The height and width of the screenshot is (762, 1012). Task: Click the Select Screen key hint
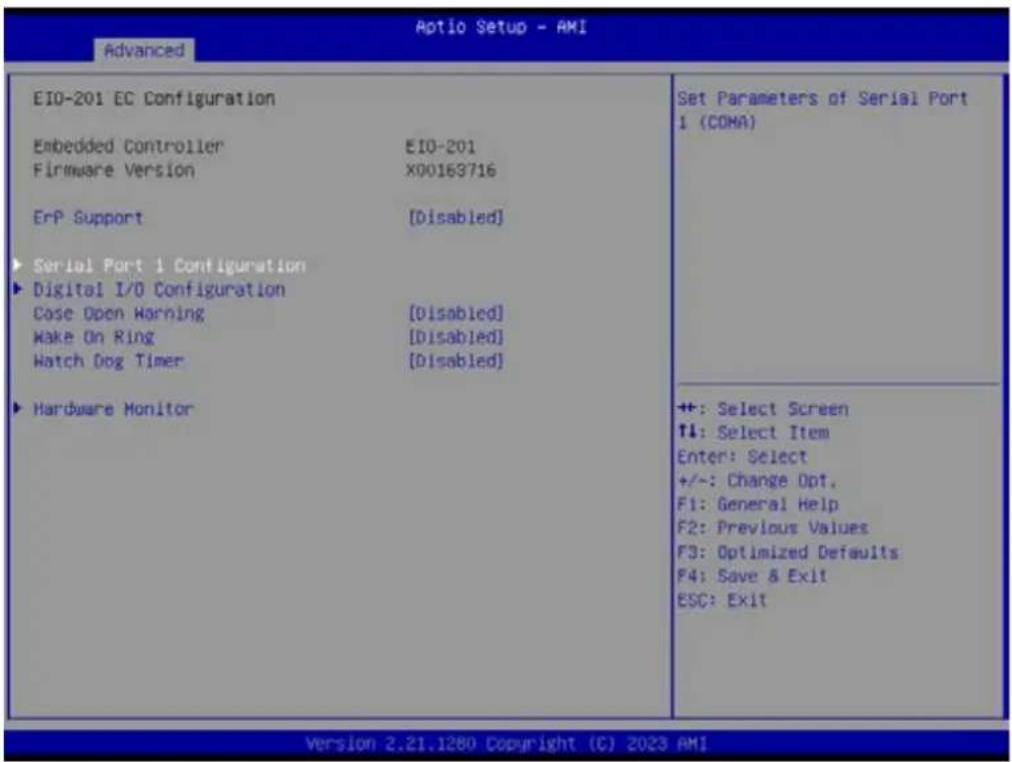763,409
